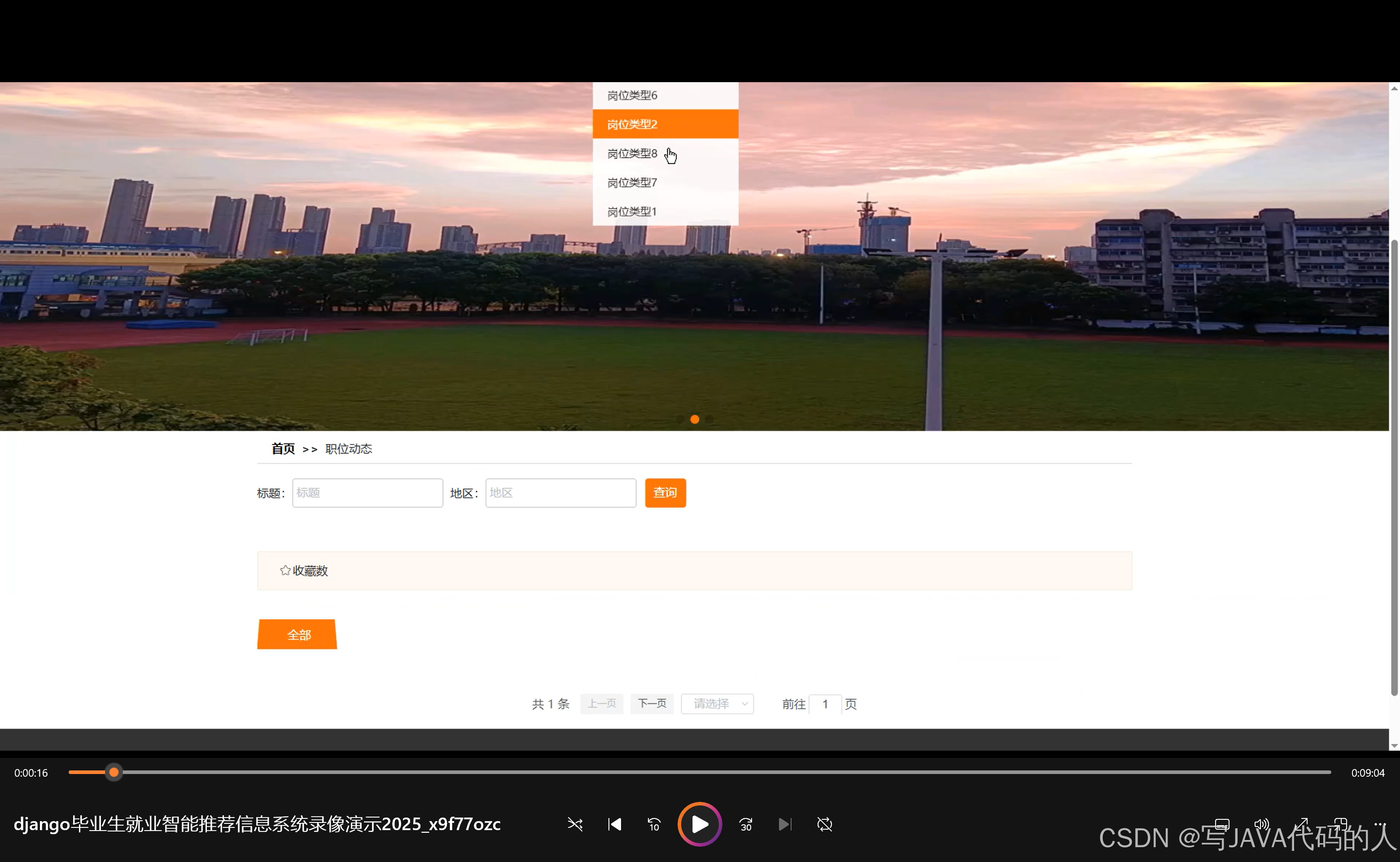This screenshot has width=1400, height=862.
Task: Focus the 标题 search input field
Action: tap(367, 493)
